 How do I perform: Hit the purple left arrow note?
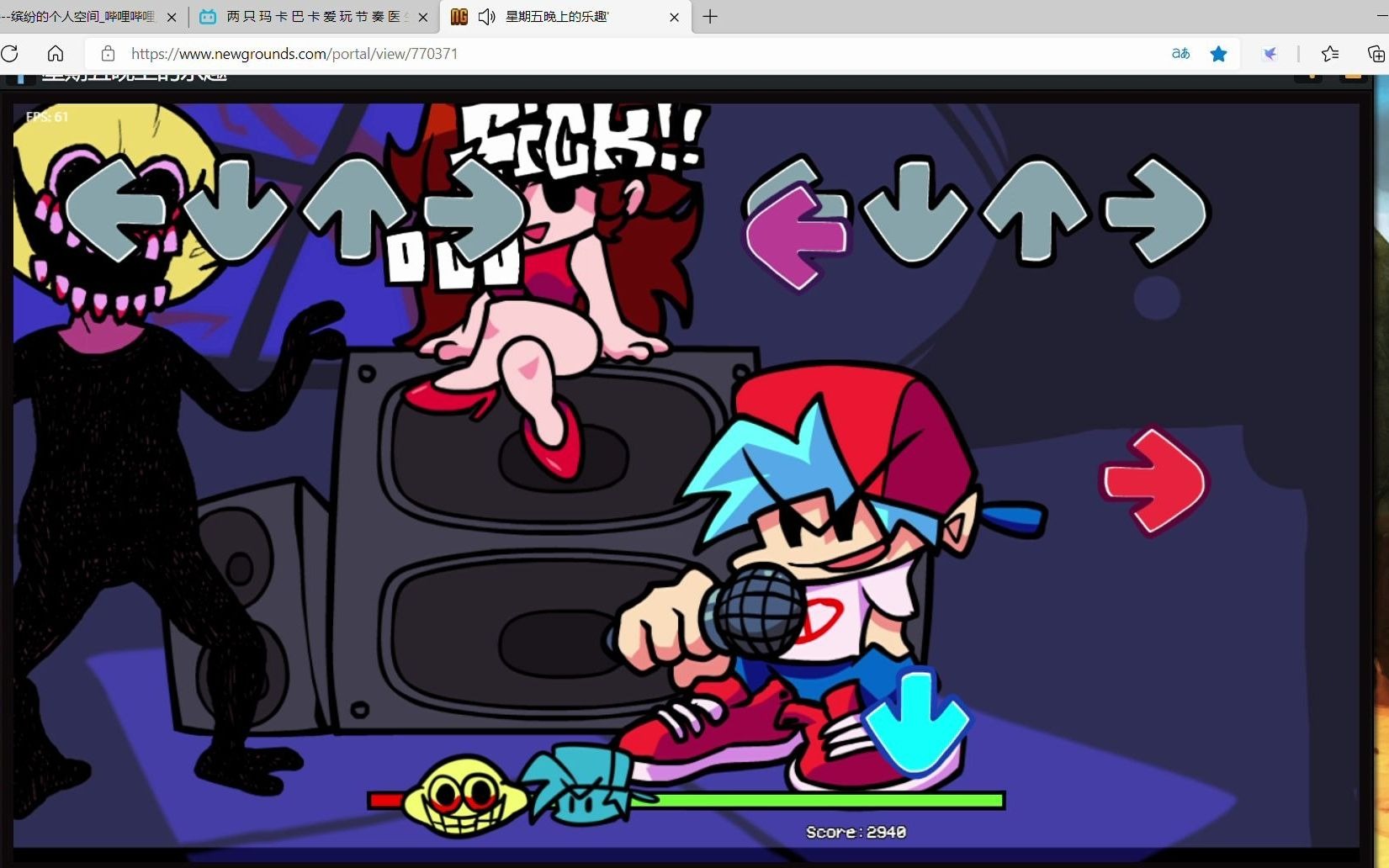tap(797, 237)
